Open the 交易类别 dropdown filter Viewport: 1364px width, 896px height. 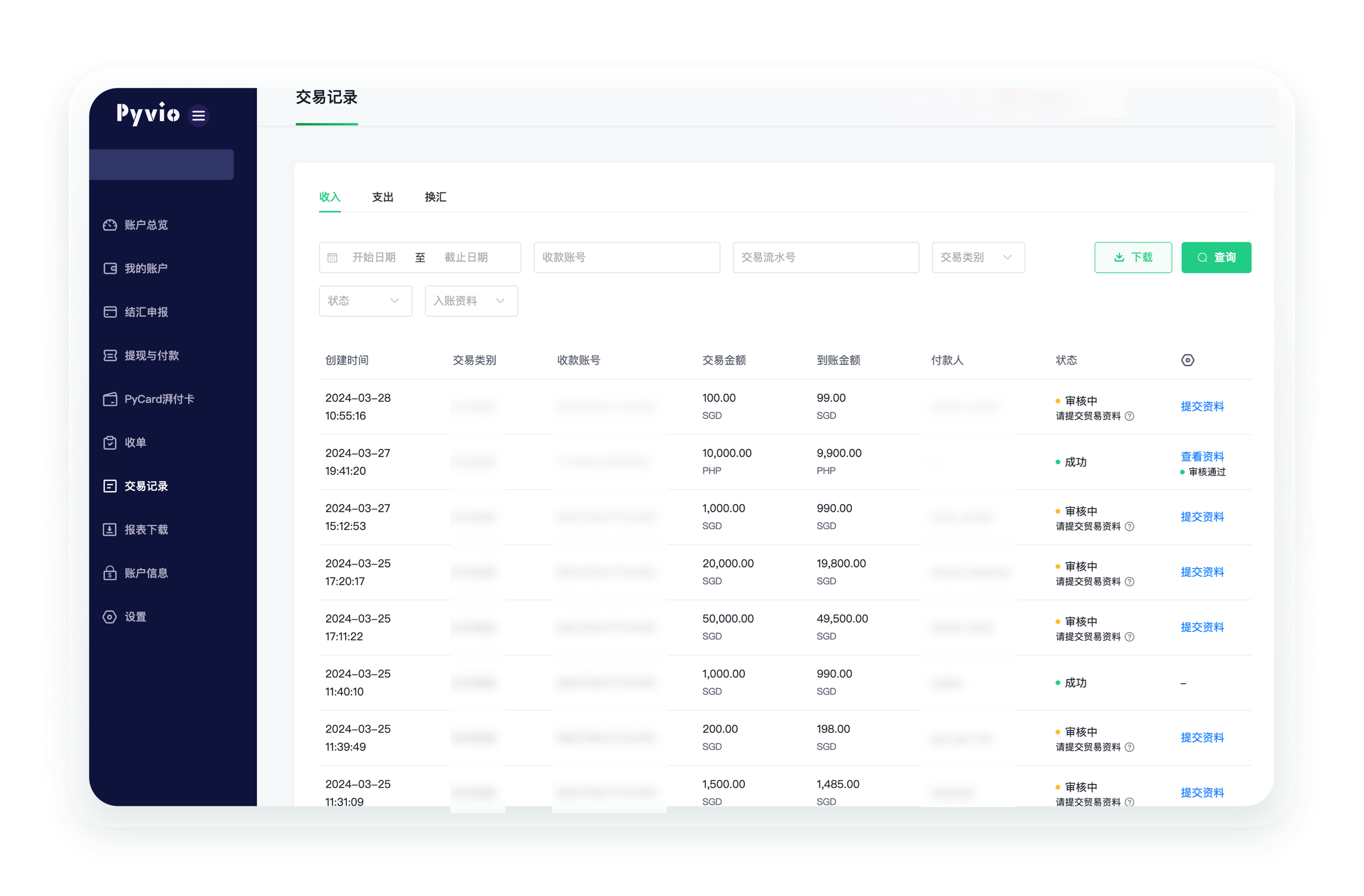click(x=978, y=258)
